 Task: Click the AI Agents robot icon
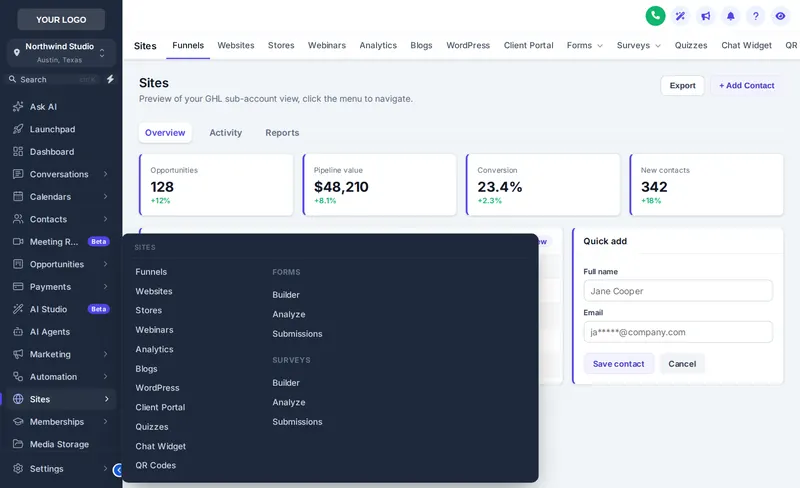point(18,331)
